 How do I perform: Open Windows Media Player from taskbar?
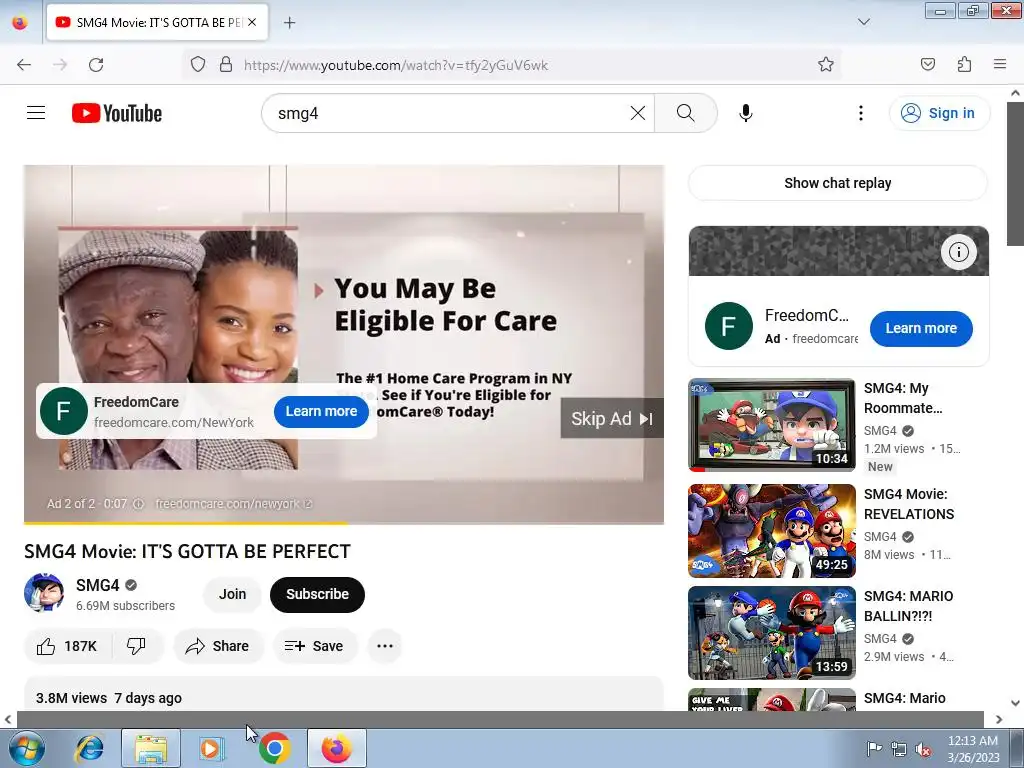tap(211, 748)
